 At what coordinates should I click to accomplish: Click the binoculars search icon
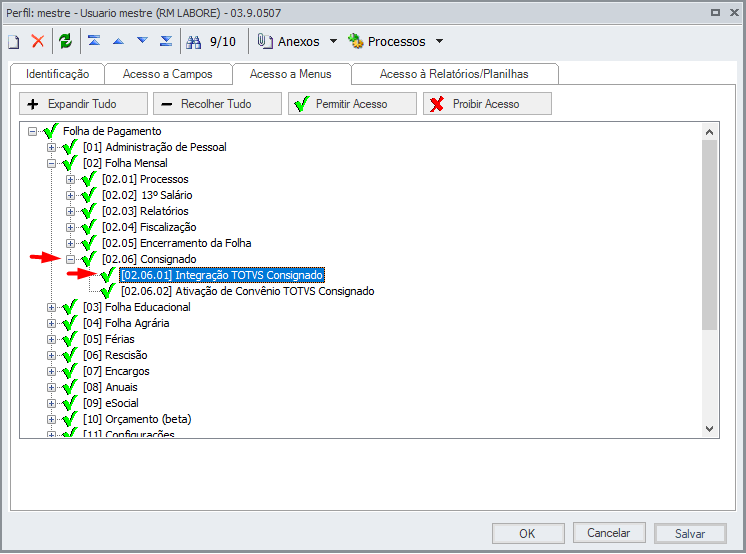[193, 42]
